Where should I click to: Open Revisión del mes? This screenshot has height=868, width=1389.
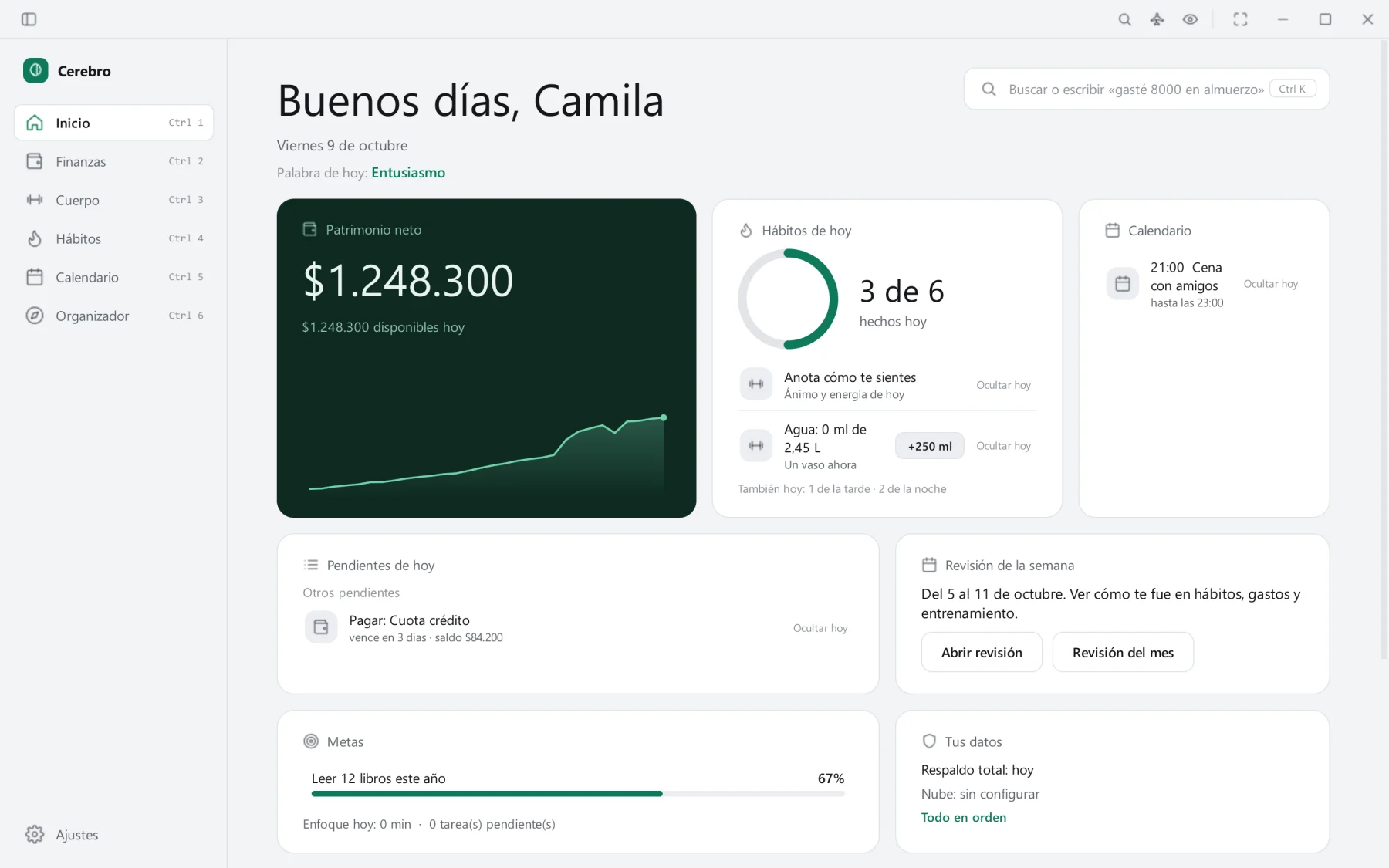coord(1123,652)
